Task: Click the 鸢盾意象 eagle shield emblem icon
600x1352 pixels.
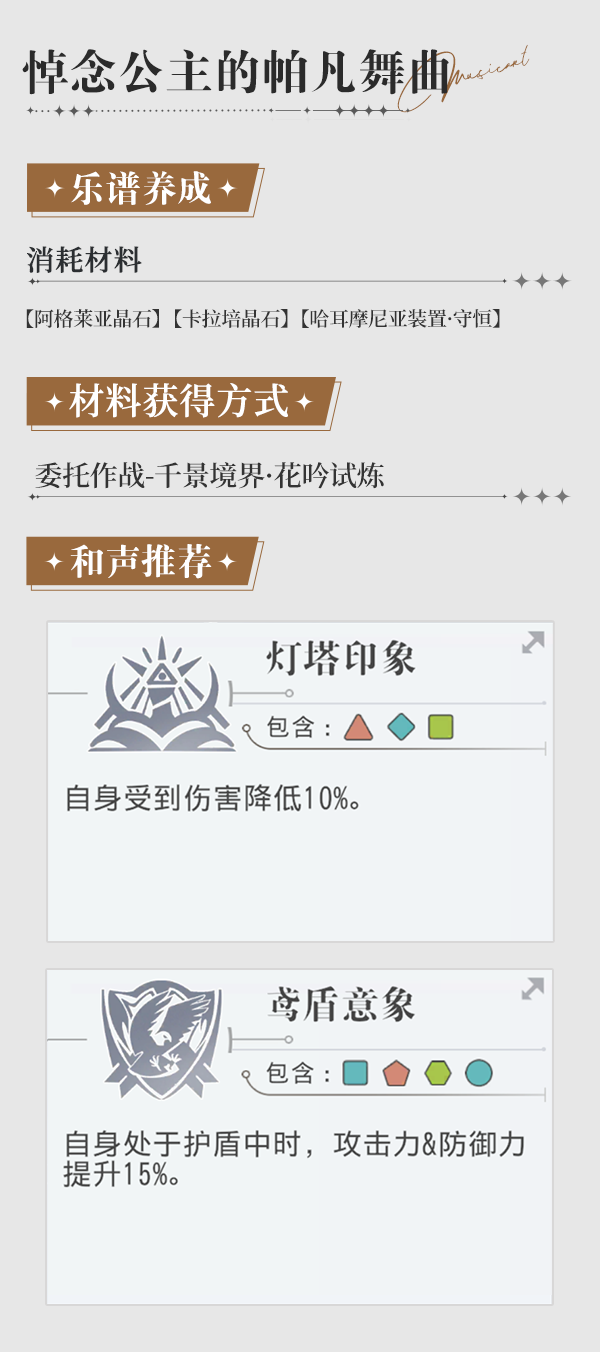Action: pyautogui.click(x=162, y=1040)
